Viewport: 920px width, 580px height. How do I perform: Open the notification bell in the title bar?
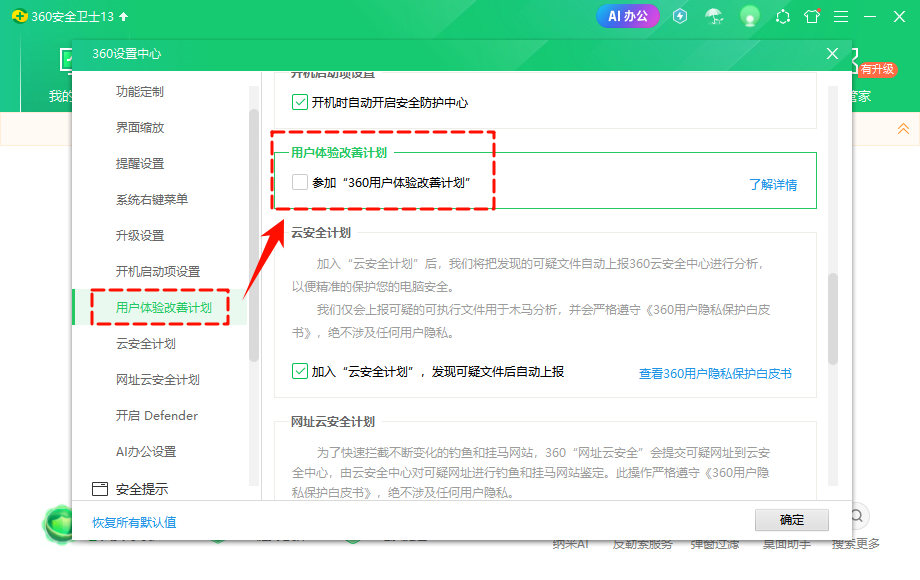pyautogui.click(x=783, y=16)
